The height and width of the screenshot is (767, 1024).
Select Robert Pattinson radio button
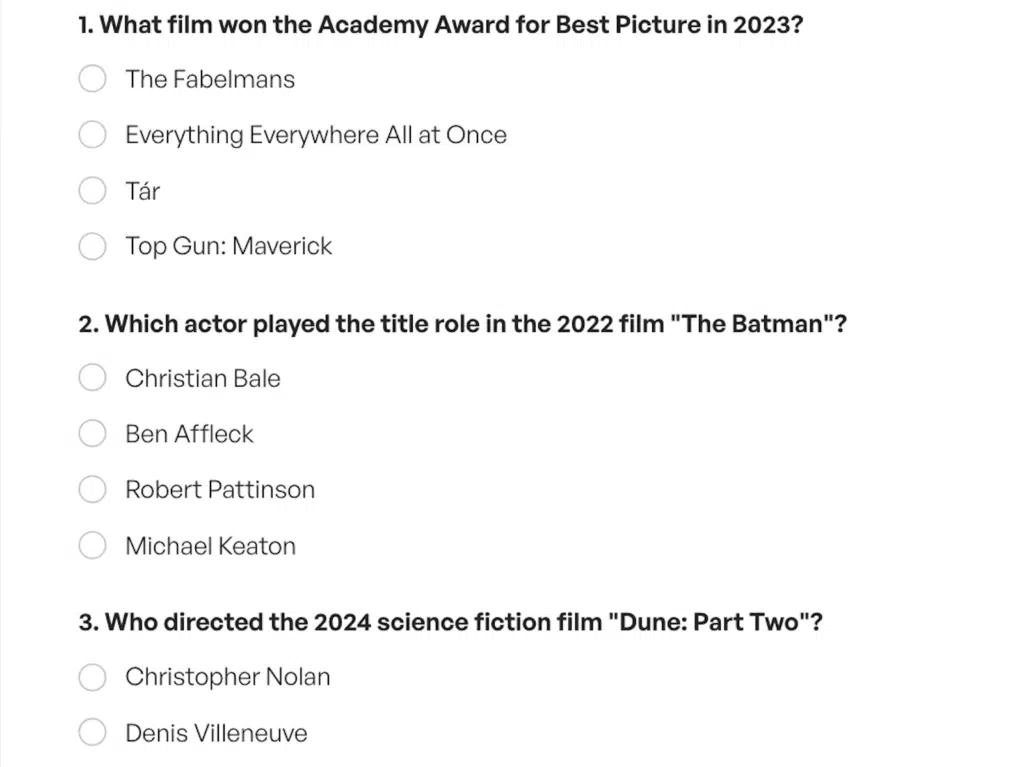(92, 489)
